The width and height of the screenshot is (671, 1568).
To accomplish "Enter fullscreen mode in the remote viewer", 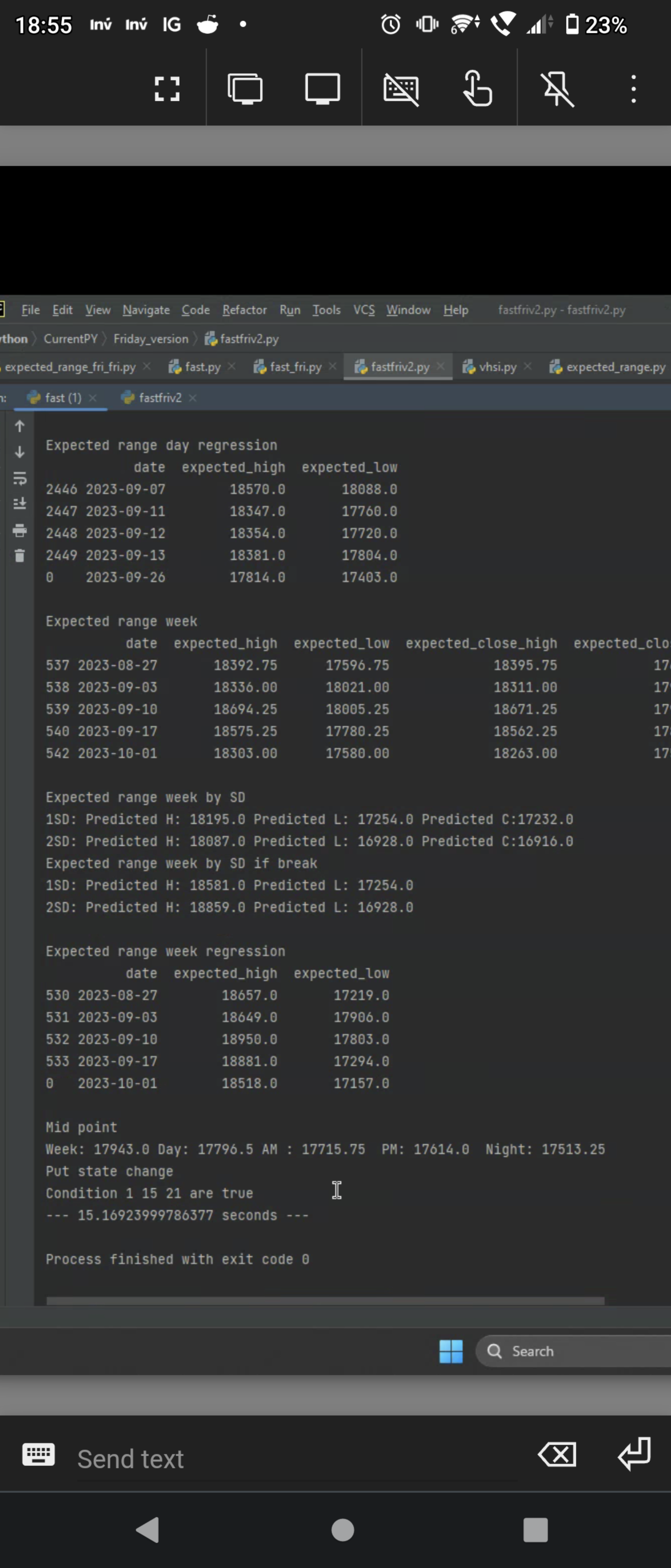I will pyautogui.click(x=167, y=89).
